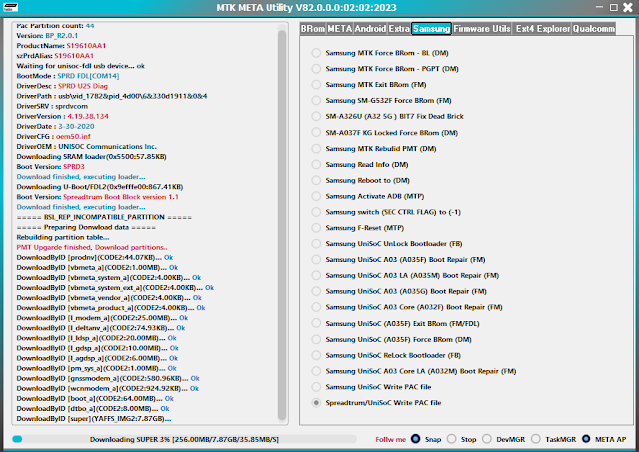This screenshot has height=452, width=639.
Task: Click DownloadByID [boot_a] log line
Action: (x=95, y=399)
